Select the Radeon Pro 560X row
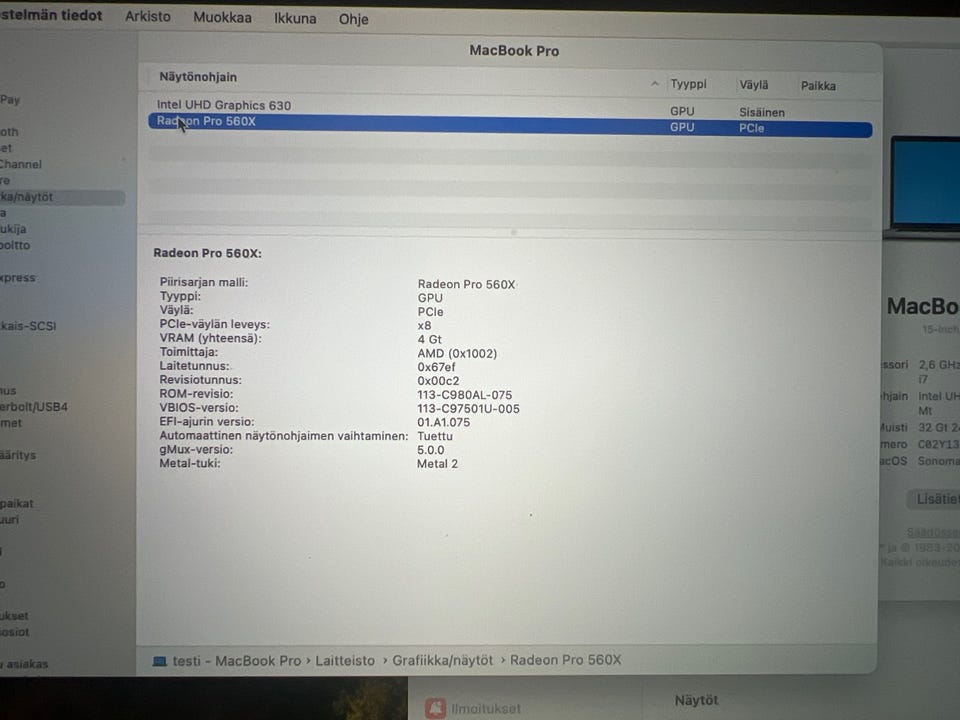The height and width of the screenshot is (720, 960). pos(510,124)
